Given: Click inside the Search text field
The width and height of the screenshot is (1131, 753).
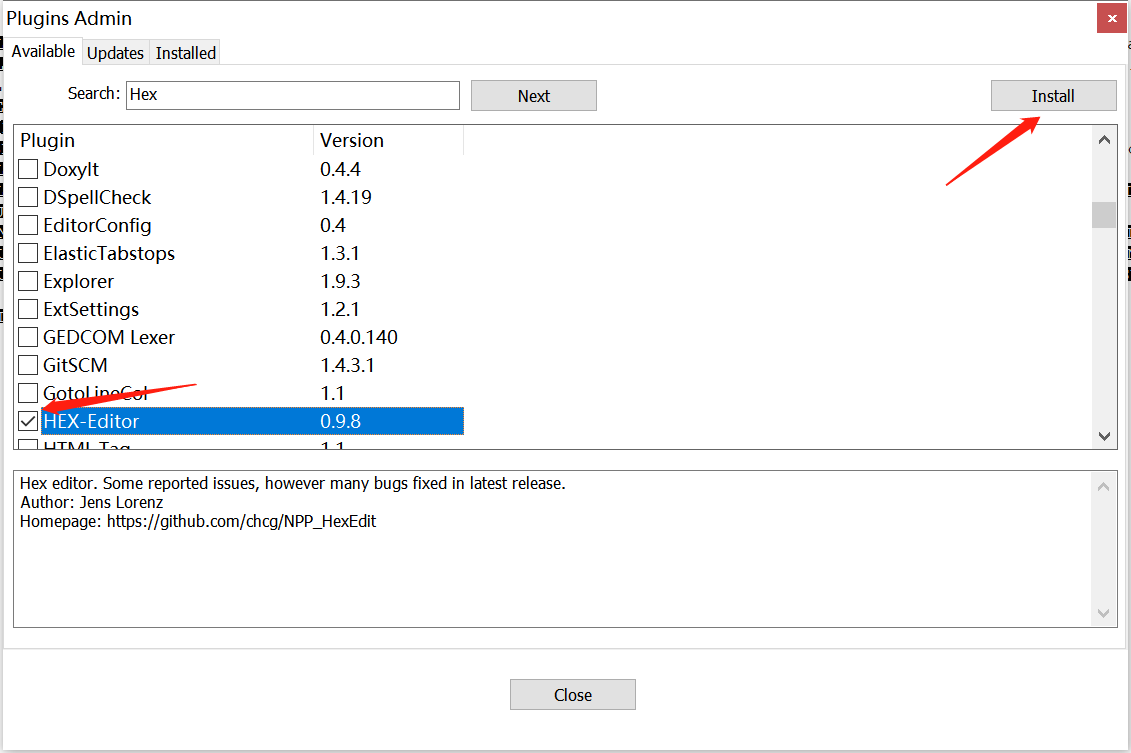Looking at the screenshot, I should (292, 95).
